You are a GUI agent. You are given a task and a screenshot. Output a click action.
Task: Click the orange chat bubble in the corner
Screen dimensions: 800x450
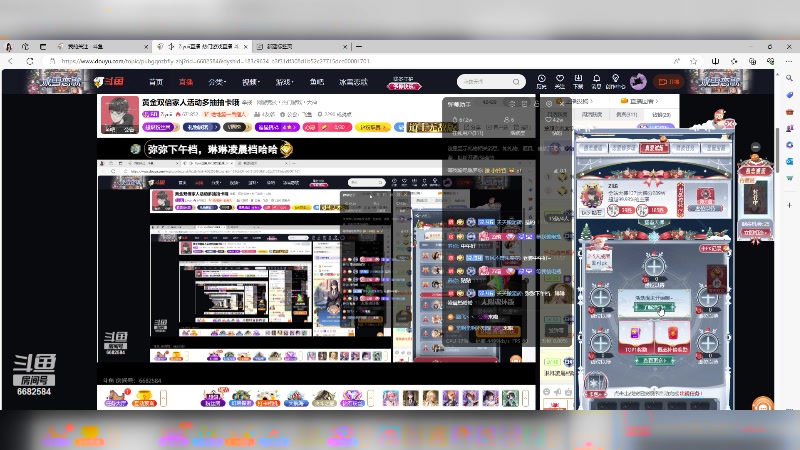(763, 405)
